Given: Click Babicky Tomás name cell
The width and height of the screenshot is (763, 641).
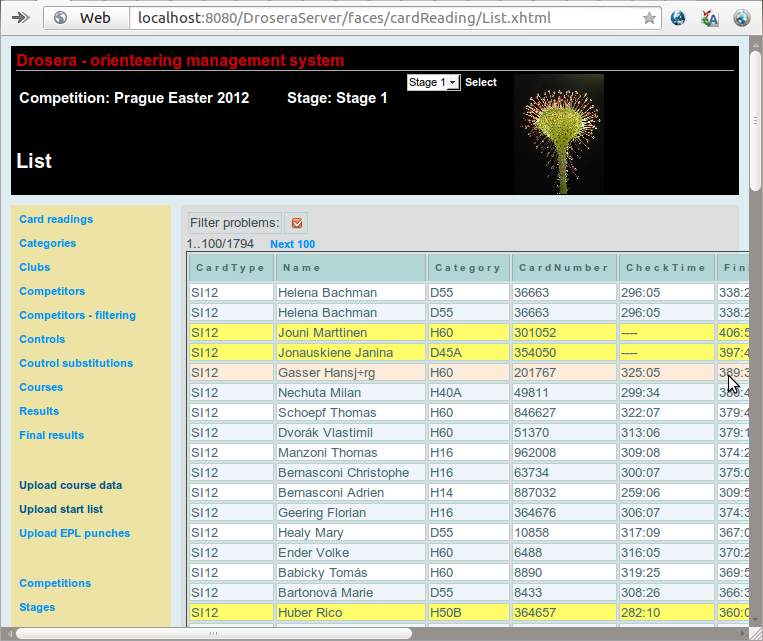Looking at the screenshot, I should point(350,572).
